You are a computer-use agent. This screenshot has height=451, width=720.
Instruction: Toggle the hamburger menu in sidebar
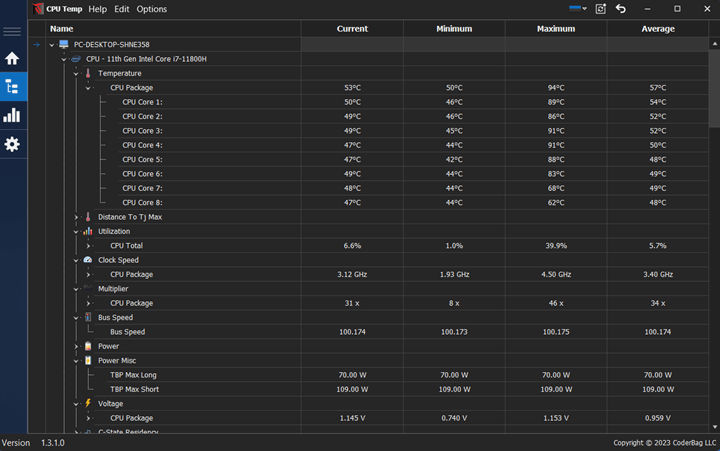pyautogui.click(x=12, y=32)
